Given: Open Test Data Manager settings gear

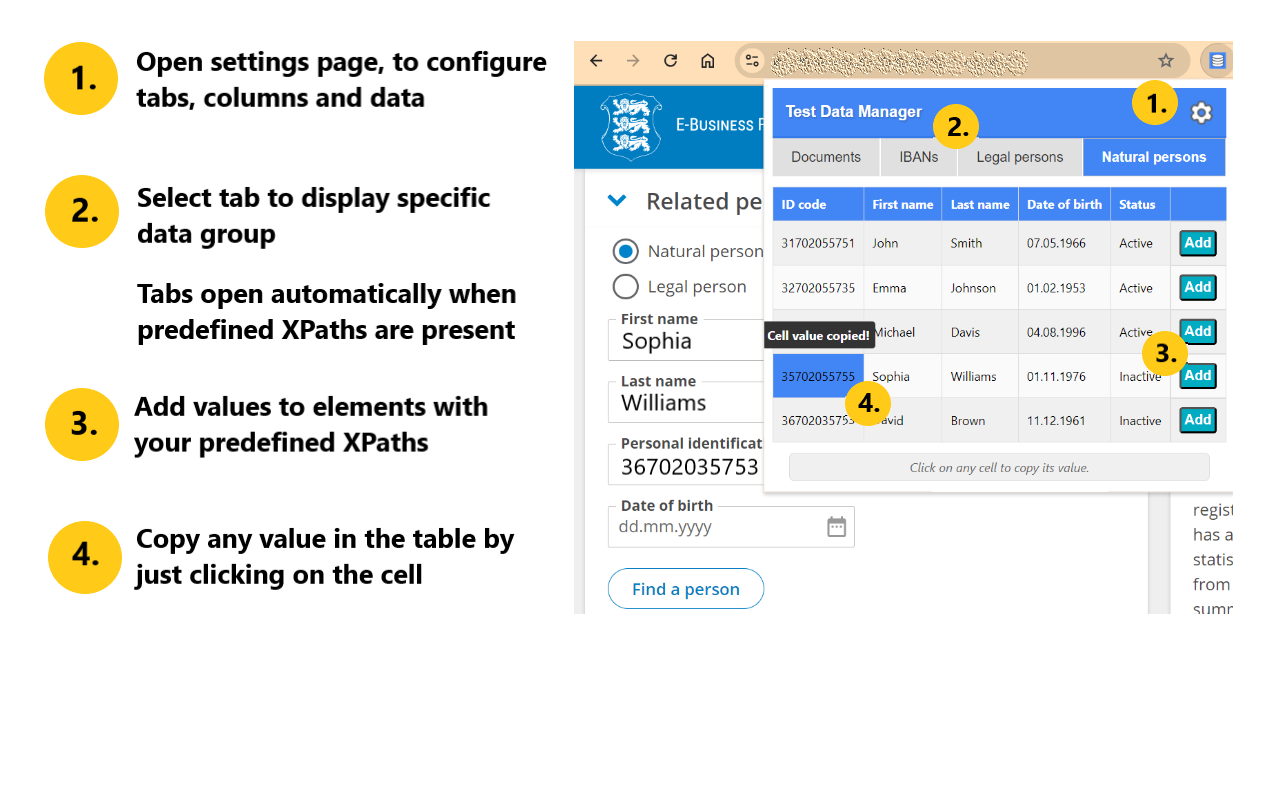Looking at the screenshot, I should pos(1200,113).
